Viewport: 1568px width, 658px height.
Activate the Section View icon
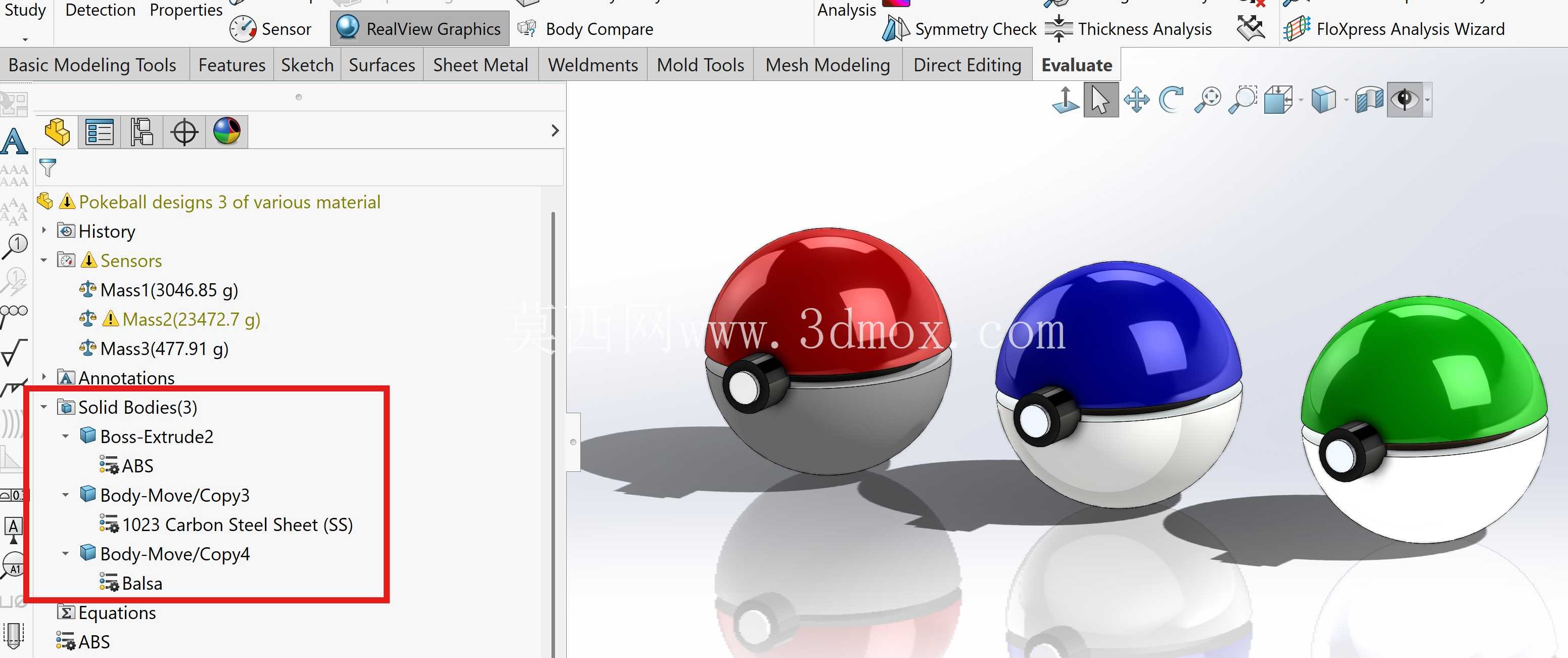pyautogui.click(x=1369, y=99)
